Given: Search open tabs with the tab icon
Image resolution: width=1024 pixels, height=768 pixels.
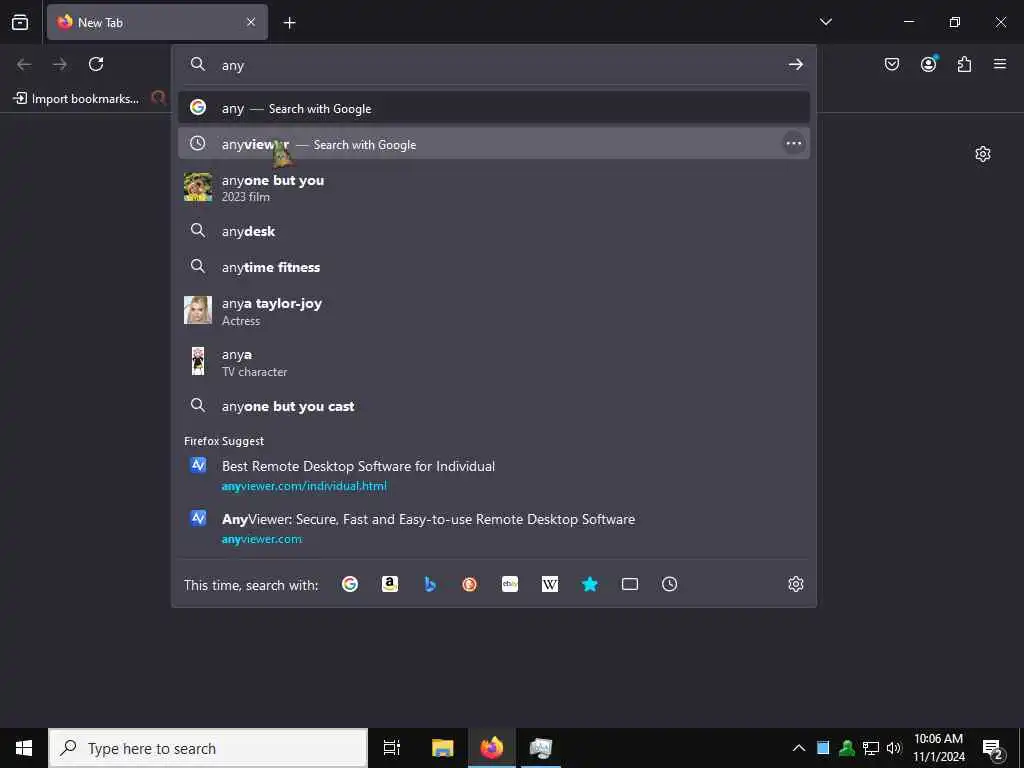Looking at the screenshot, I should tap(630, 584).
